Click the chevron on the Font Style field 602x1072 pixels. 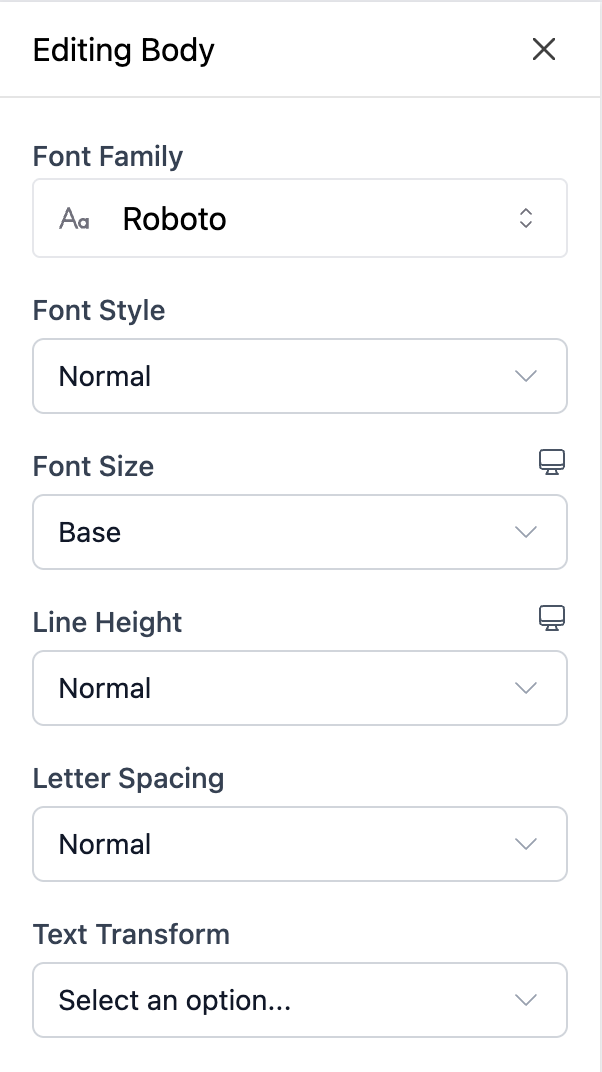pos(525,376)
